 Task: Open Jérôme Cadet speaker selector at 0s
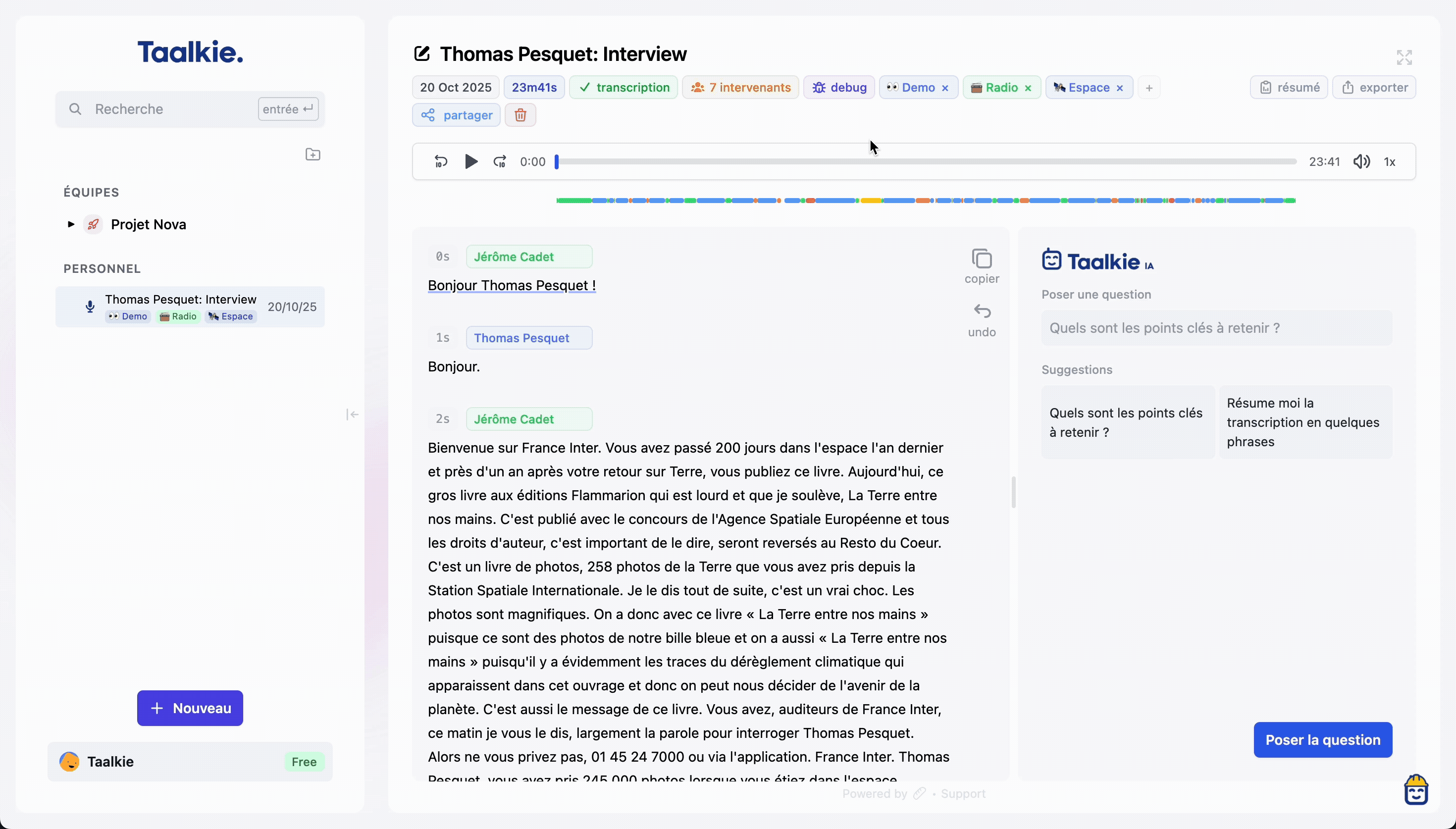coord(529,257)
